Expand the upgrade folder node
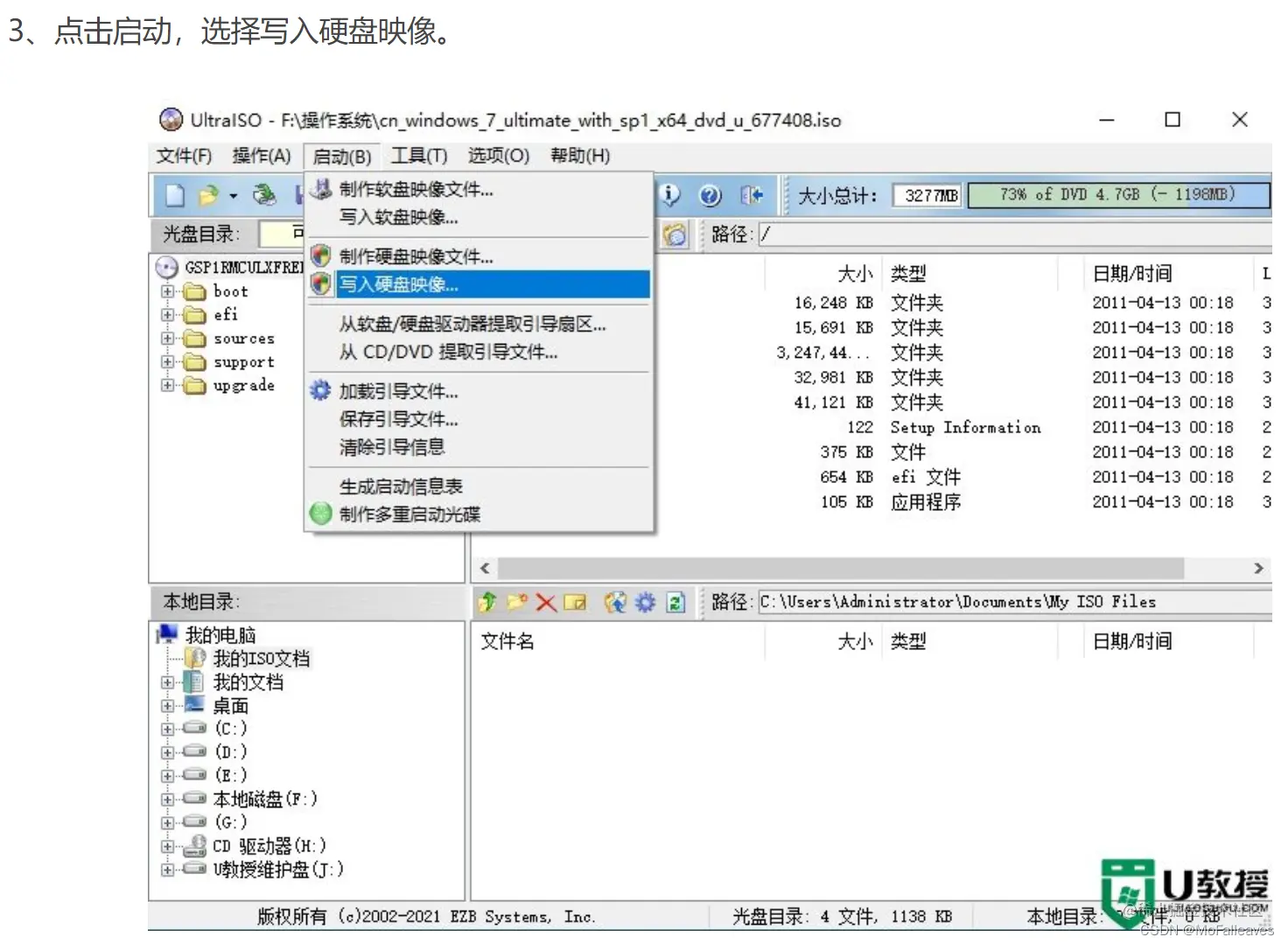 [167, 385]
